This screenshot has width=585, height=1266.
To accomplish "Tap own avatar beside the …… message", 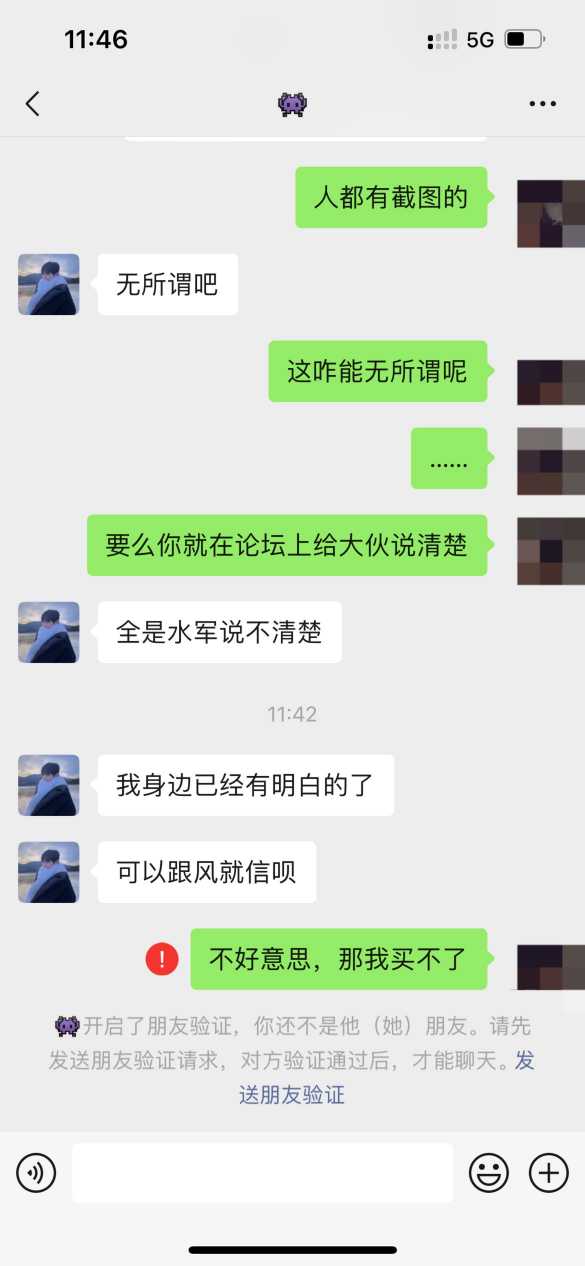I will point(551,460).
